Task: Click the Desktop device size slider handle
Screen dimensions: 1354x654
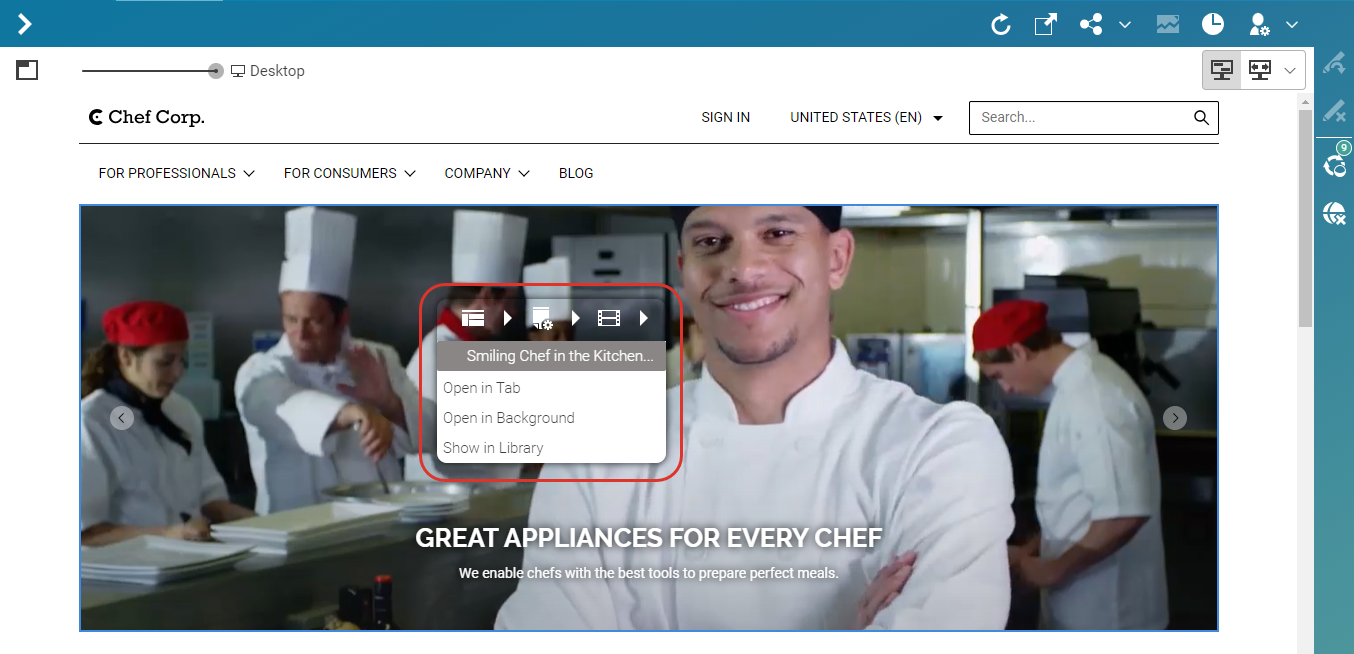Action: (x=216, y=71)
